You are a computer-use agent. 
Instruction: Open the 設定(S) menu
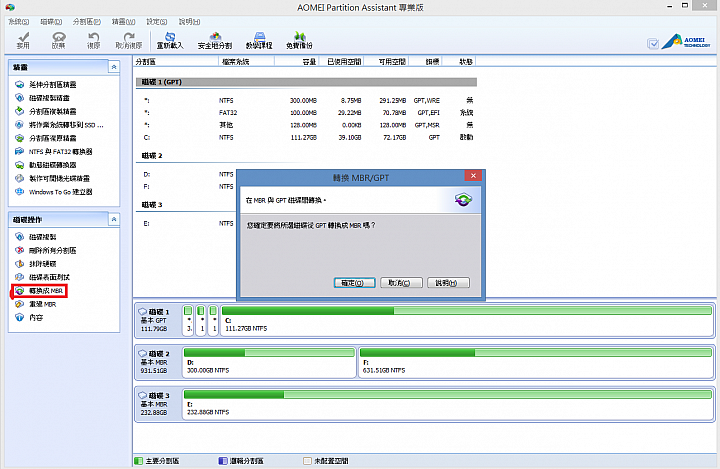(x=157, y=22)
